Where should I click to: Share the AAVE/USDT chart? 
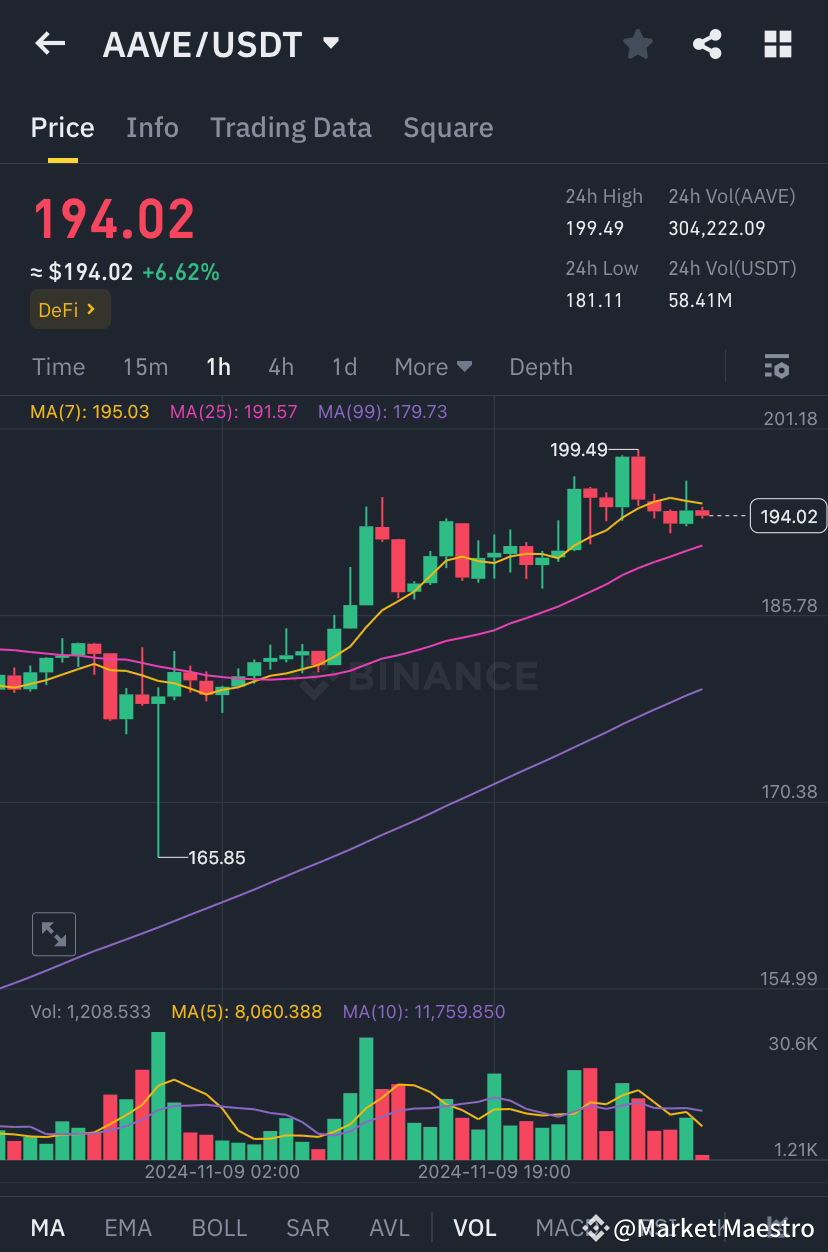pyautogui.click(x=707, y=43)
